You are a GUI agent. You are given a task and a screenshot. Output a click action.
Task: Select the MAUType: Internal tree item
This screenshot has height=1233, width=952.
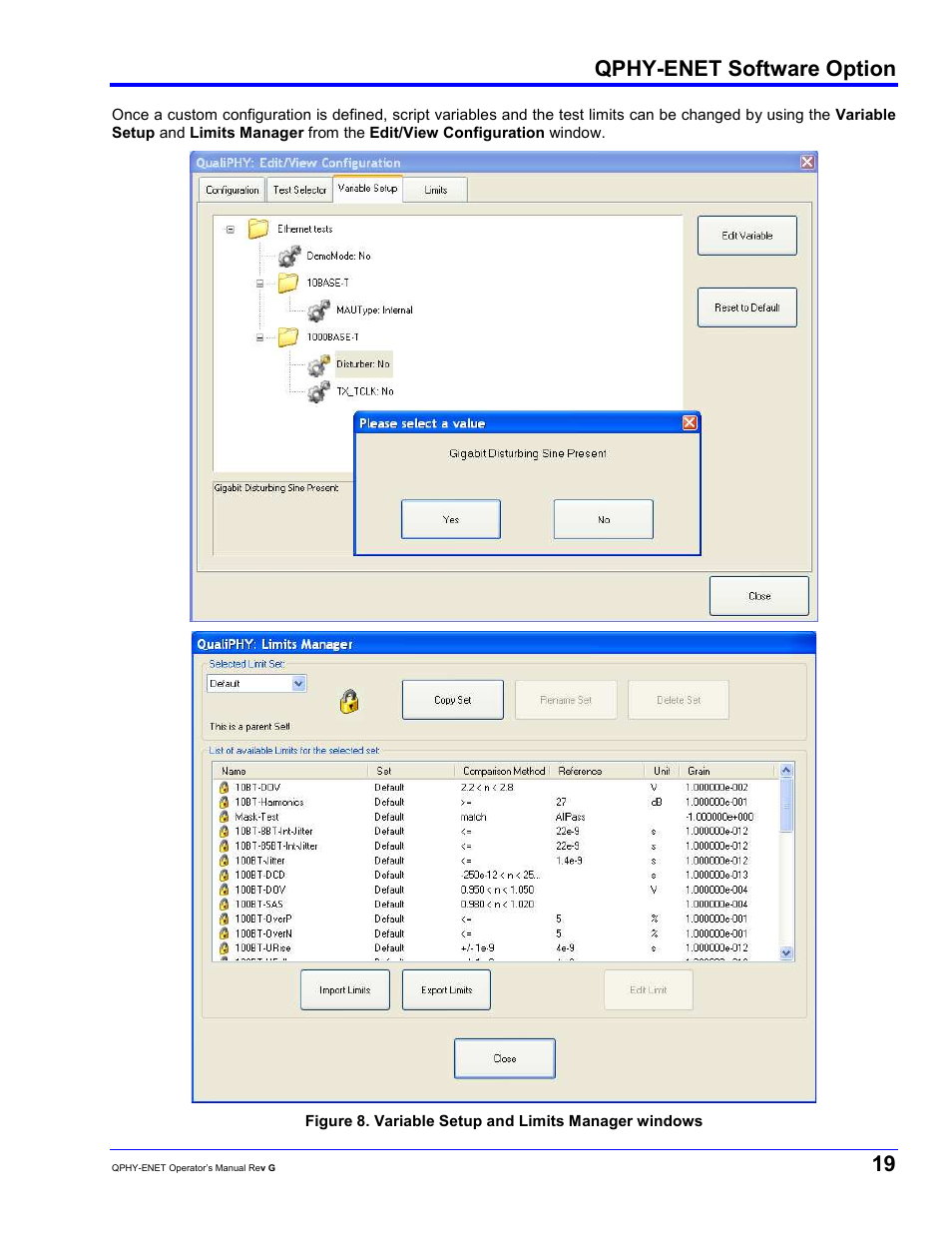point(374,310)
